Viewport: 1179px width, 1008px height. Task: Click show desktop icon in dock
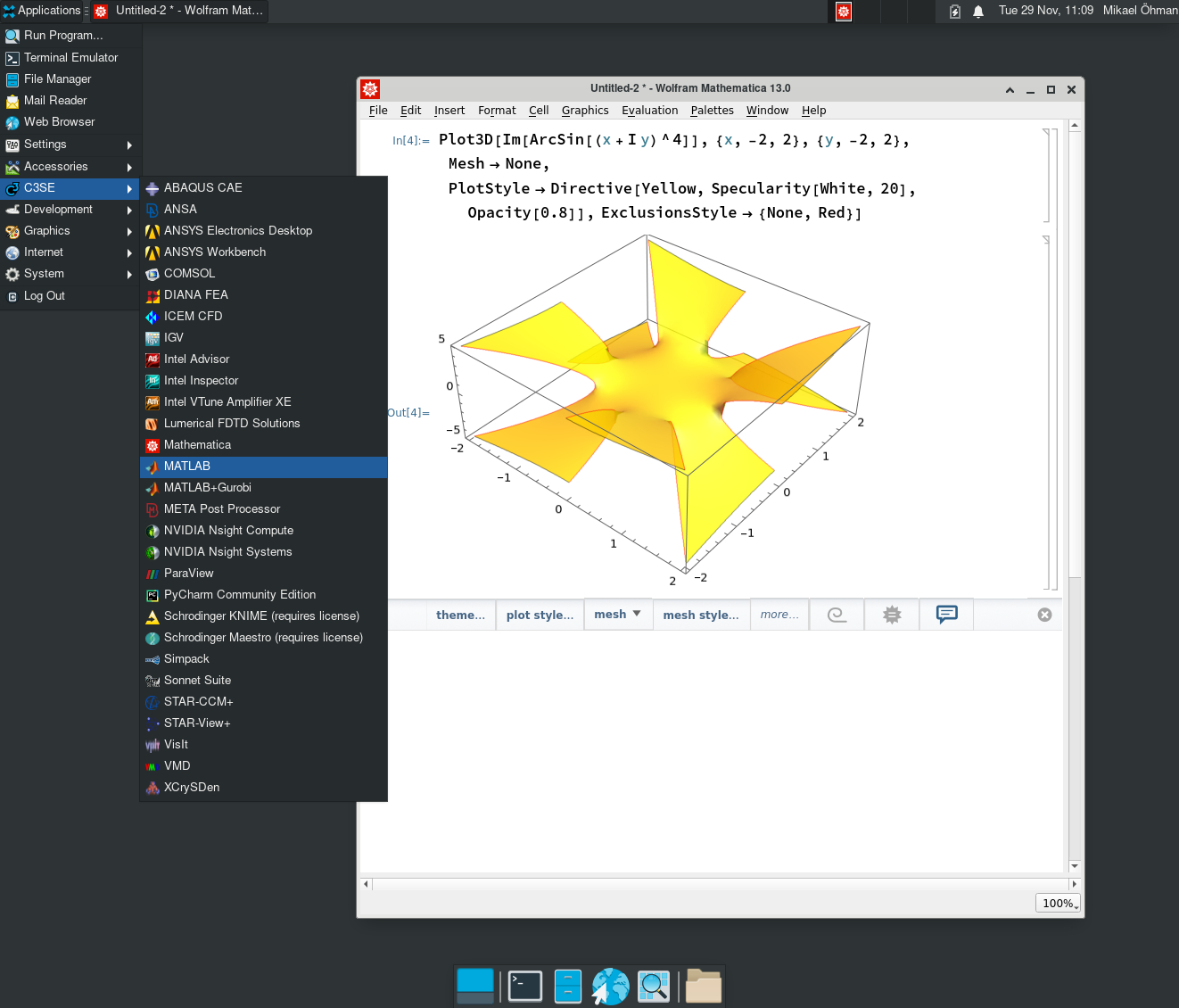tap(475, 986)
